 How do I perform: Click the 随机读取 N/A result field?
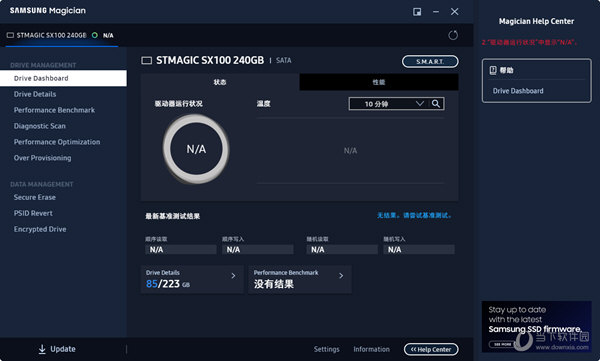[342, 250]
